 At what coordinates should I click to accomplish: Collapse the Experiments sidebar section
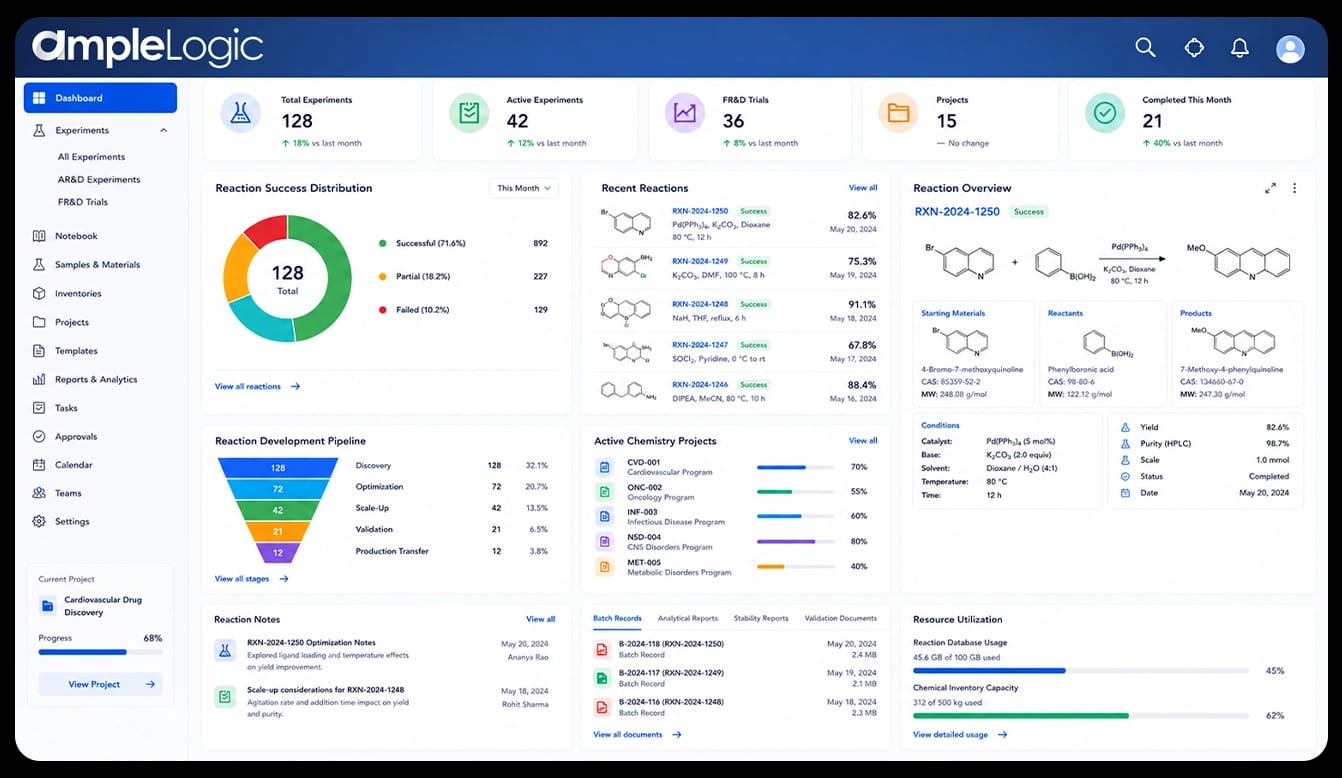point(163,130)
